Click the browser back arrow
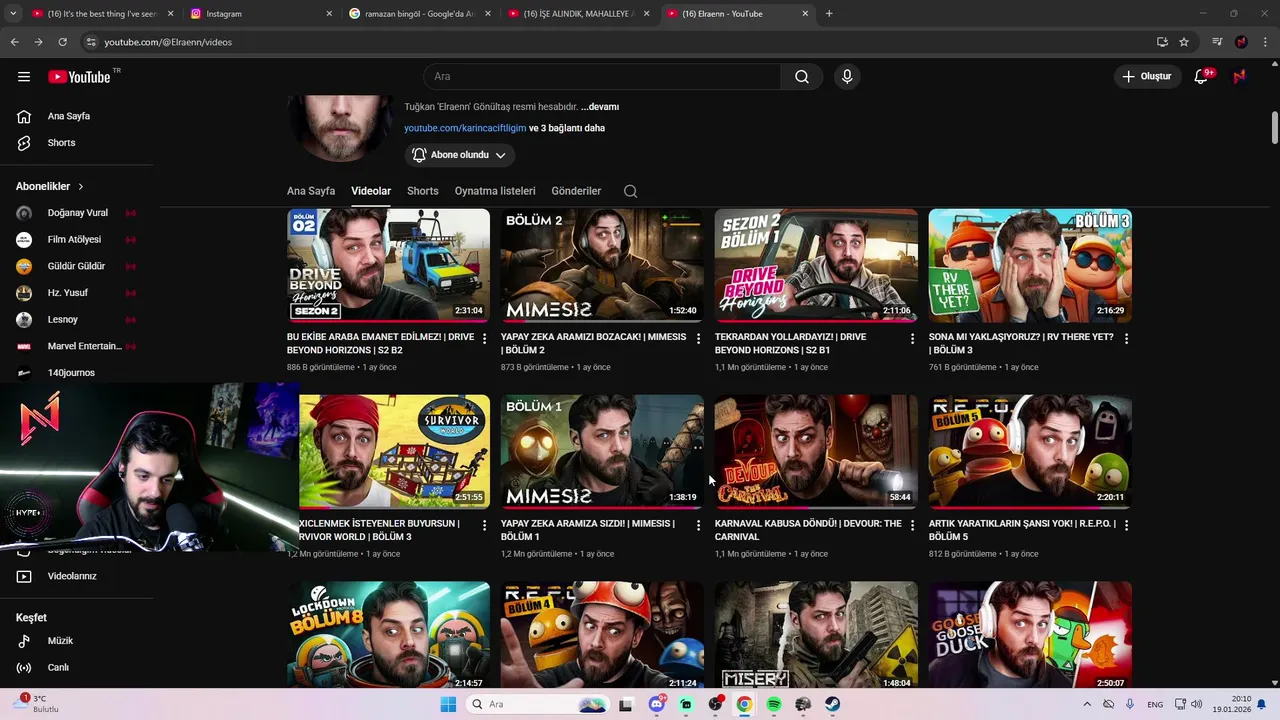This screenshot has width=1280, height=720. [14, 42]
